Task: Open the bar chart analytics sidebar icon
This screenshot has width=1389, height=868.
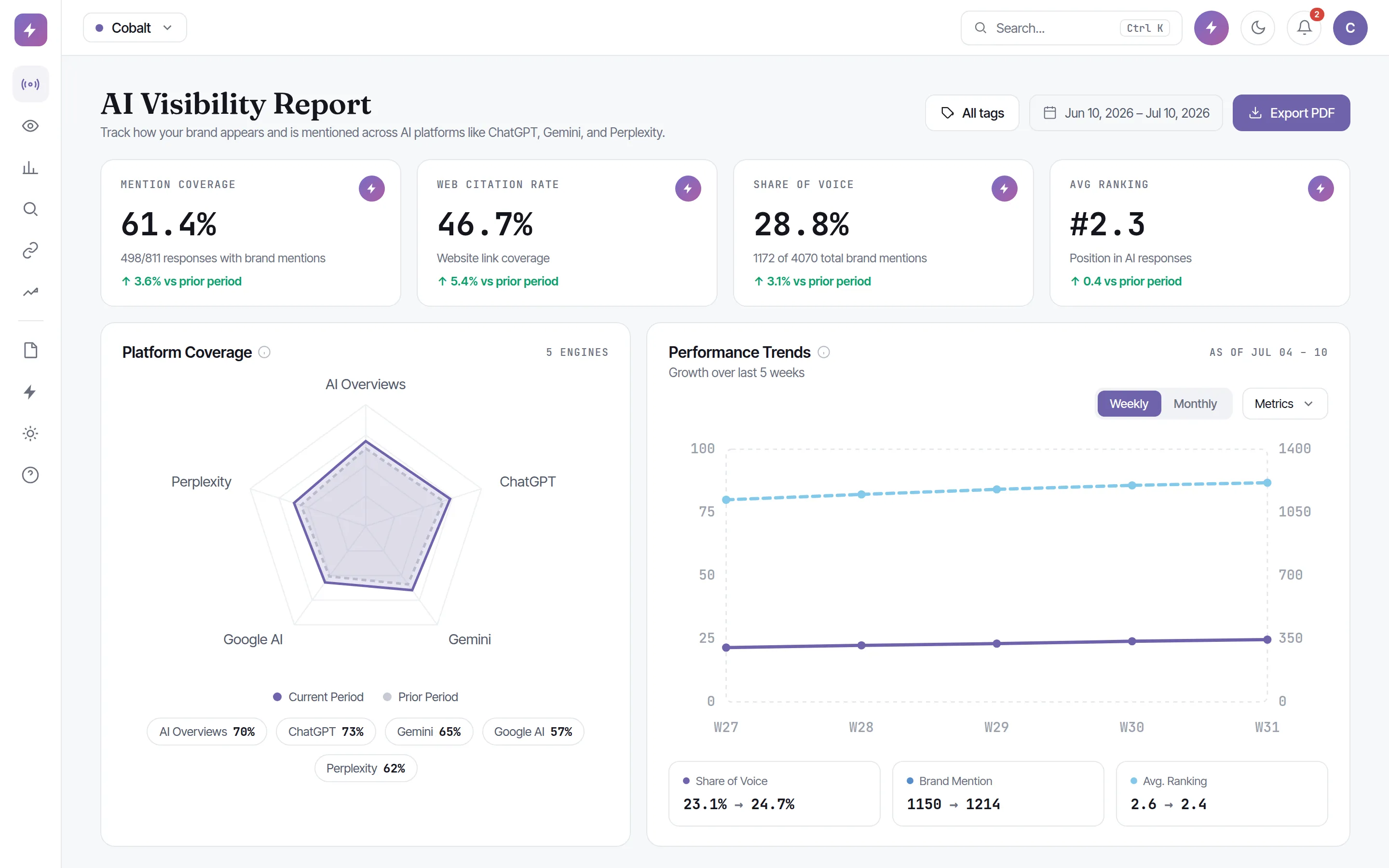Action: [30, 168]
